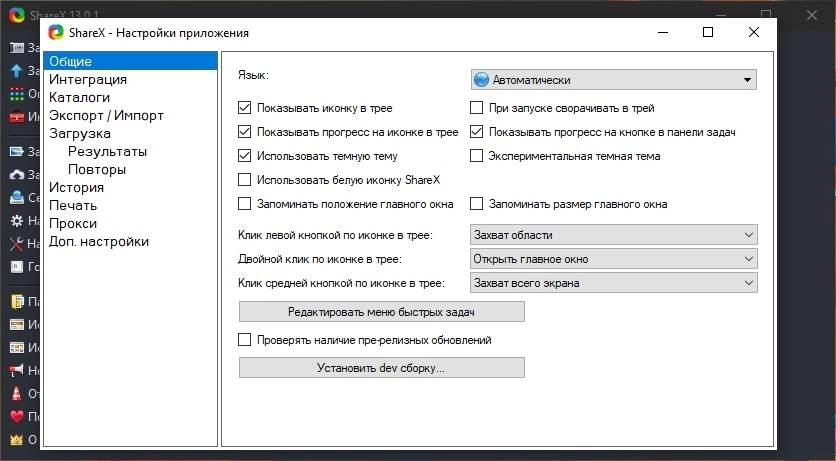
Task: Click red heart Donate icon in main window
Action: point(17,416)
